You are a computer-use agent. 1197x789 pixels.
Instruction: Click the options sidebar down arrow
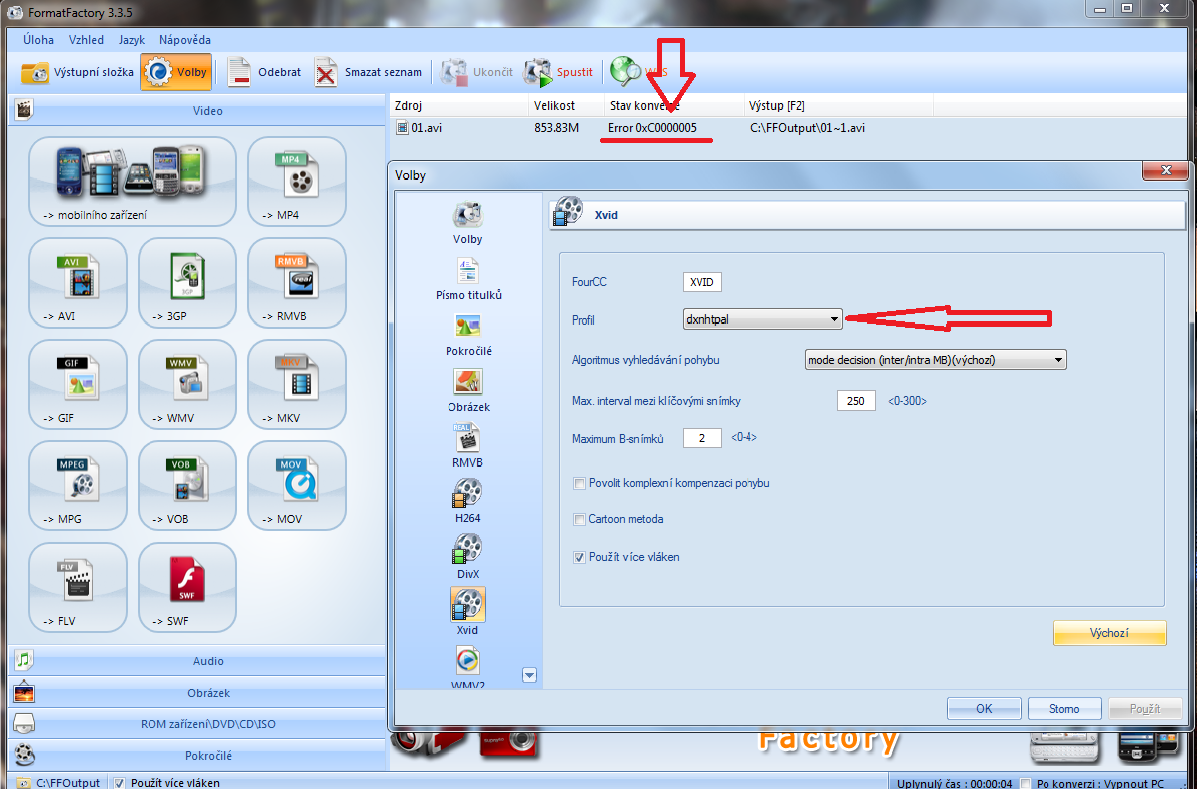pos(529,675)
